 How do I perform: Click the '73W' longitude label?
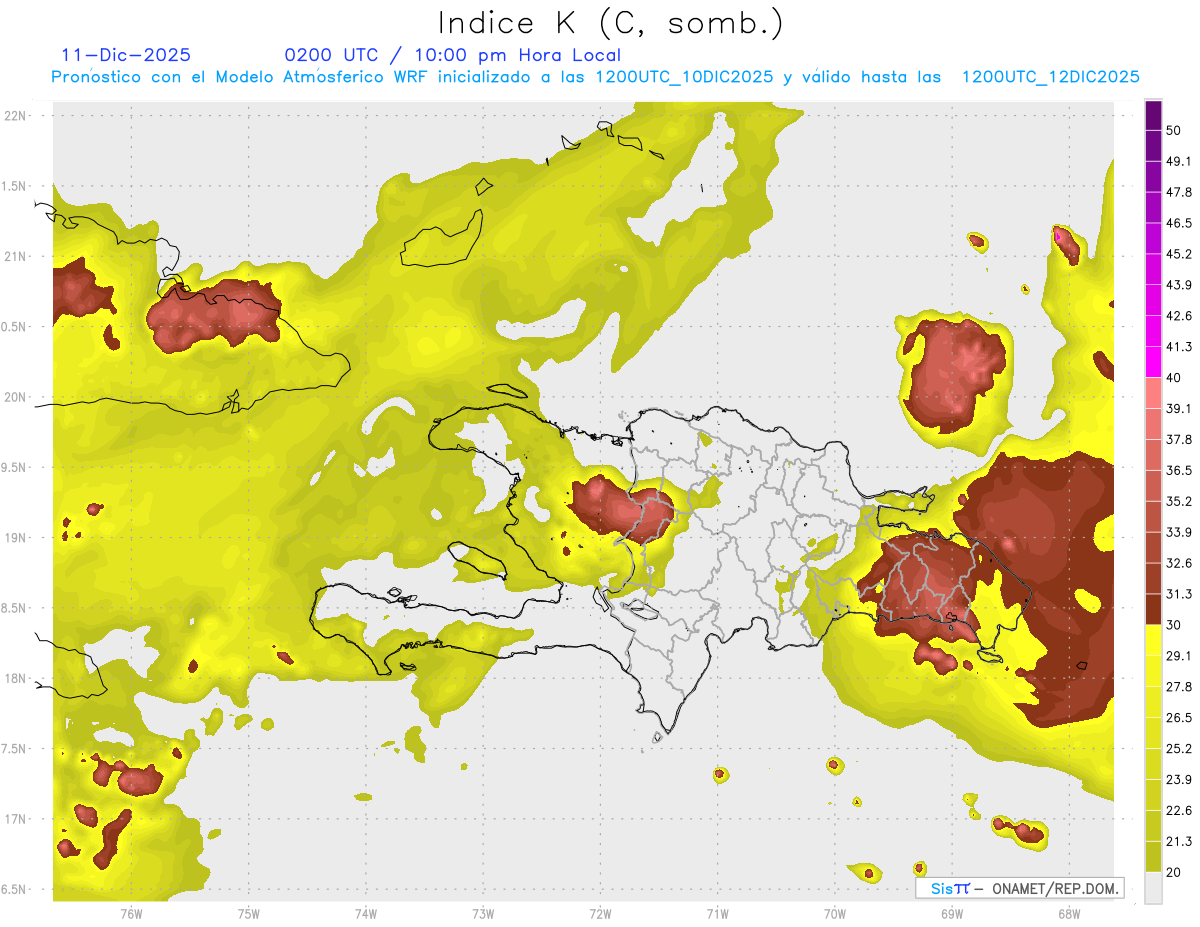point(483,913)
